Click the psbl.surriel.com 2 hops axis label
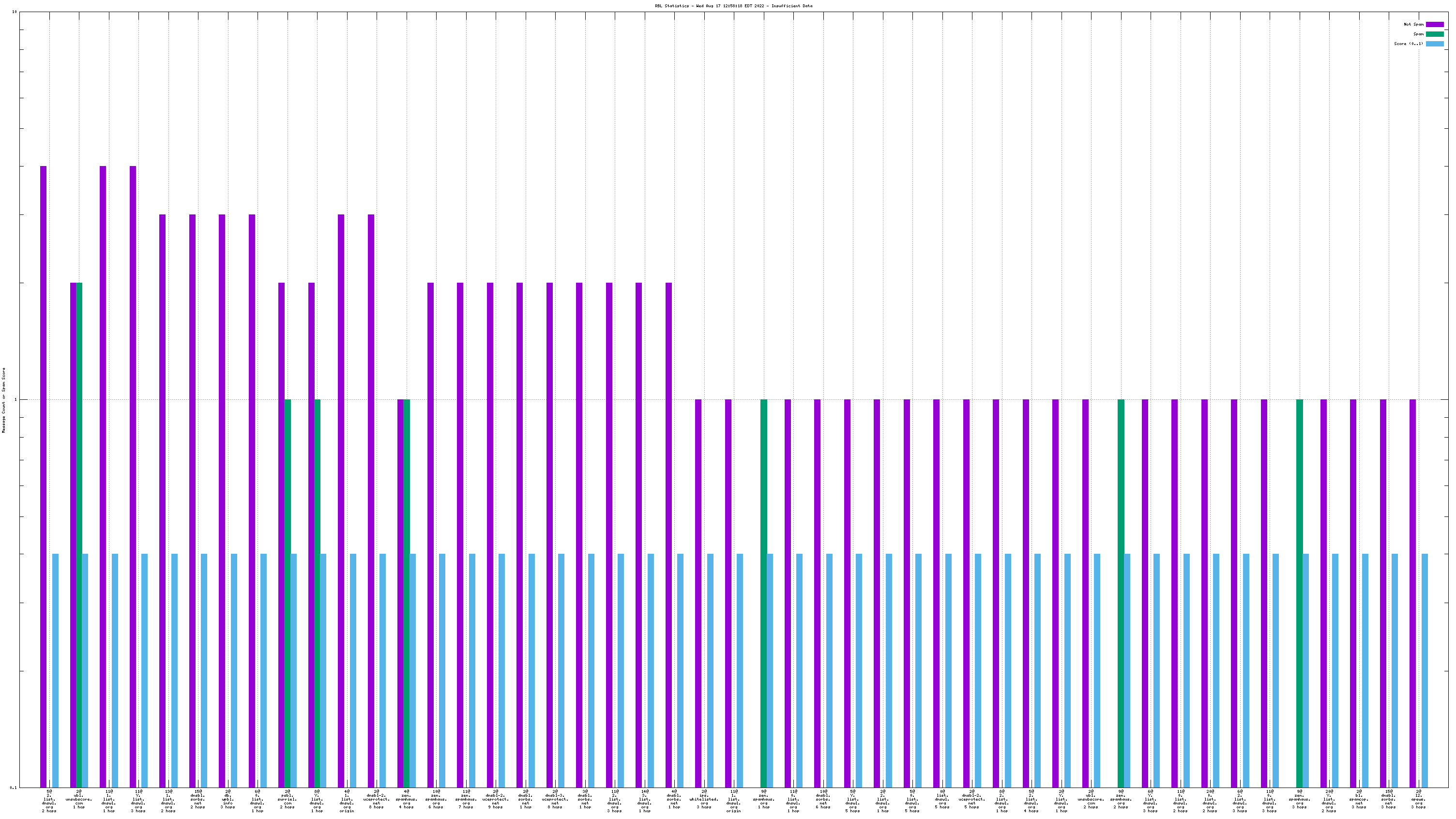 [x=287, y=799]
